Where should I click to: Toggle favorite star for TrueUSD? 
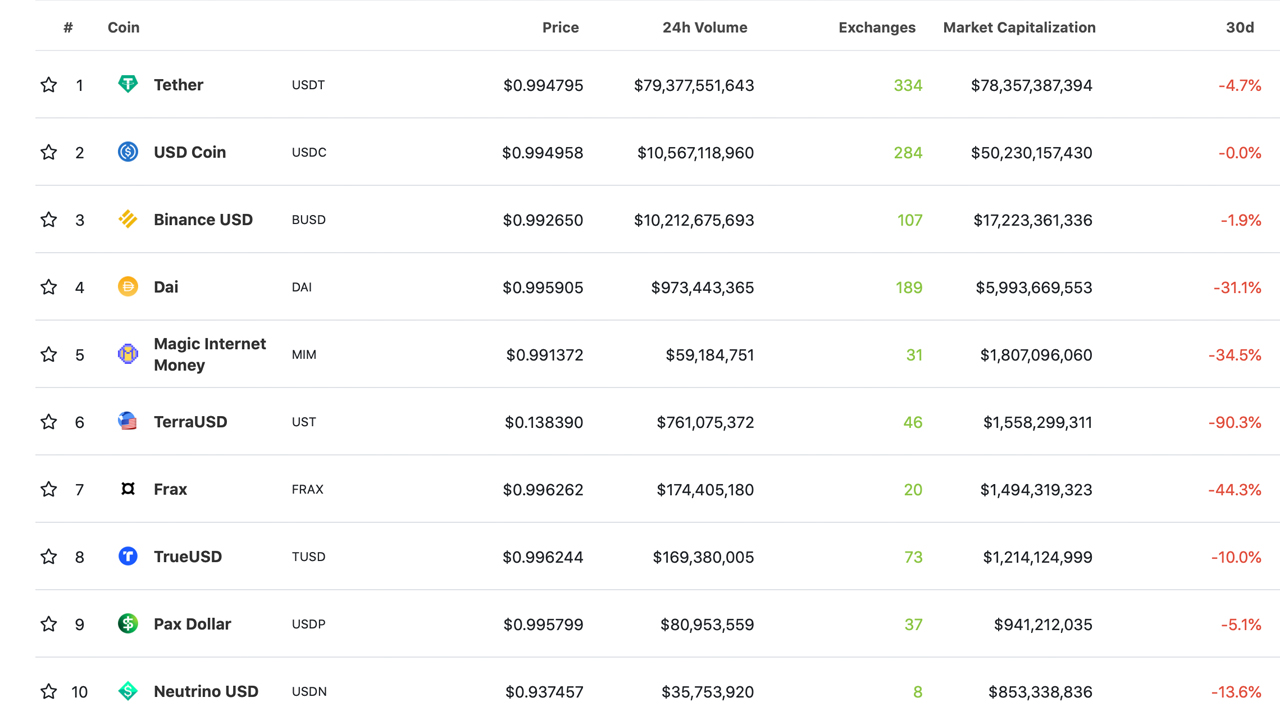[x=48, y=556]
